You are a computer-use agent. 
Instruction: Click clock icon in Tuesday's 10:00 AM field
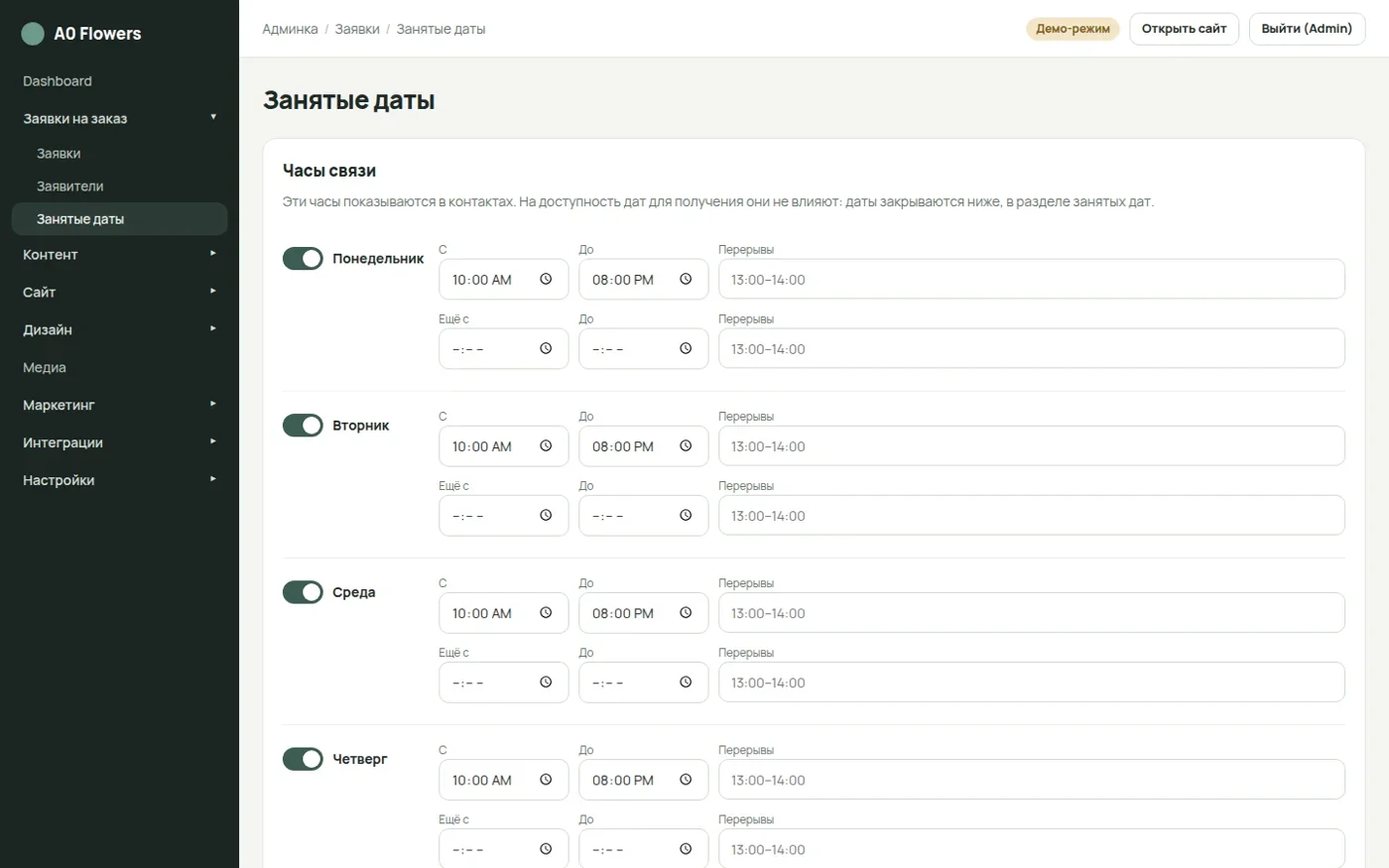click(x=546, y=446)
